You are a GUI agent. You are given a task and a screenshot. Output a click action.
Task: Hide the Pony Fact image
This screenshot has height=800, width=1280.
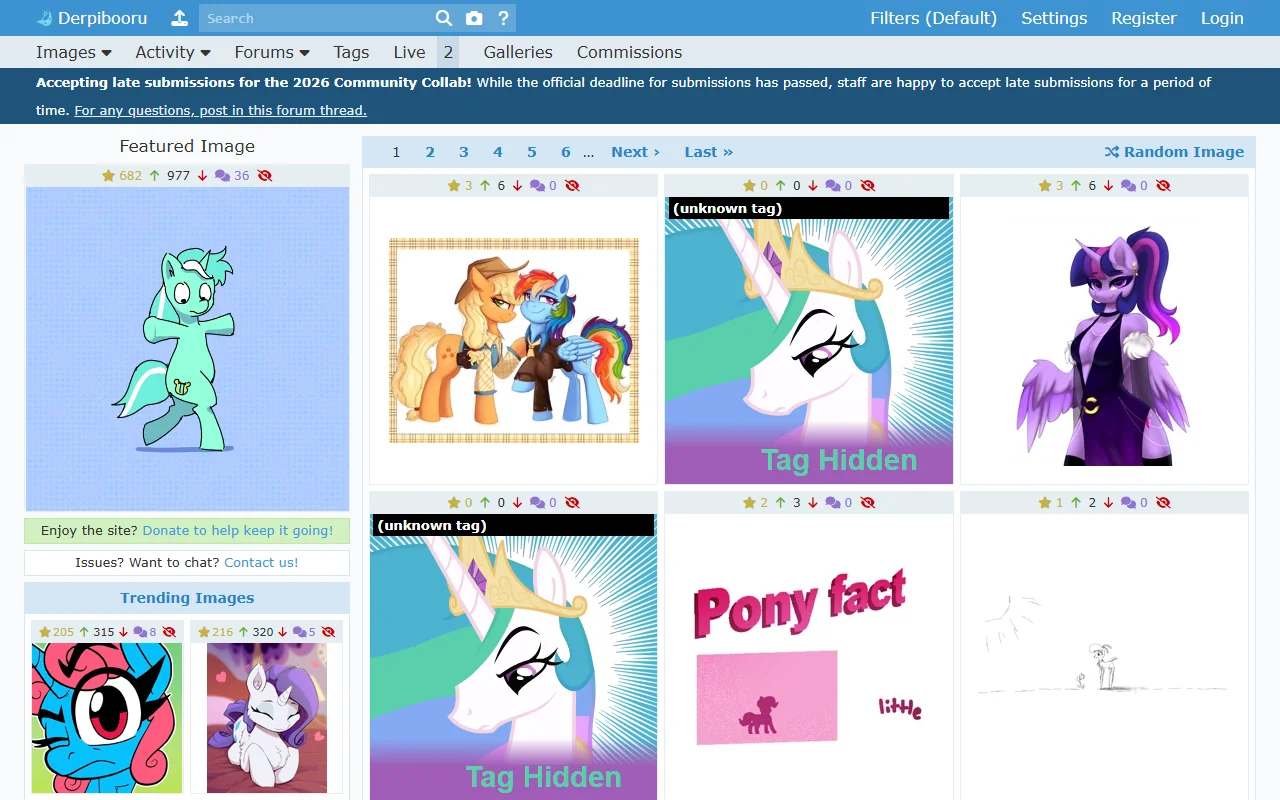[x=867, y=502]
